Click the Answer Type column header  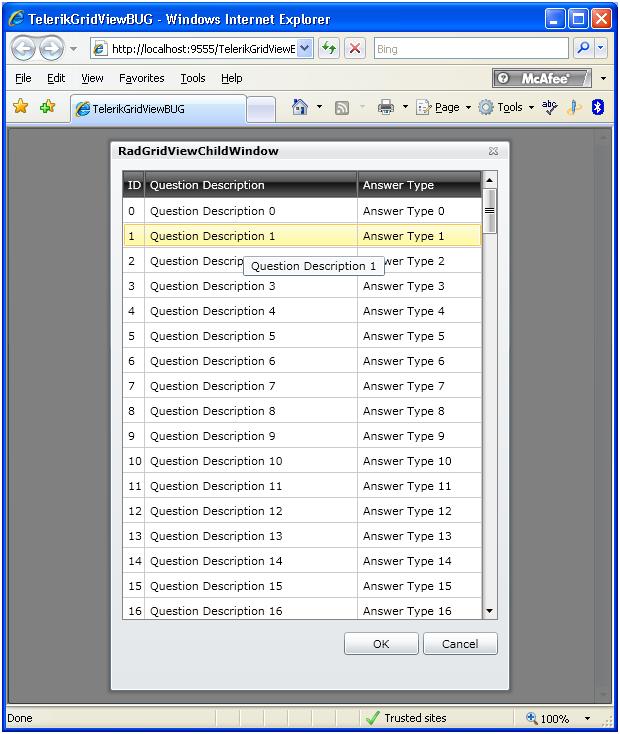[x=420, y=185]
